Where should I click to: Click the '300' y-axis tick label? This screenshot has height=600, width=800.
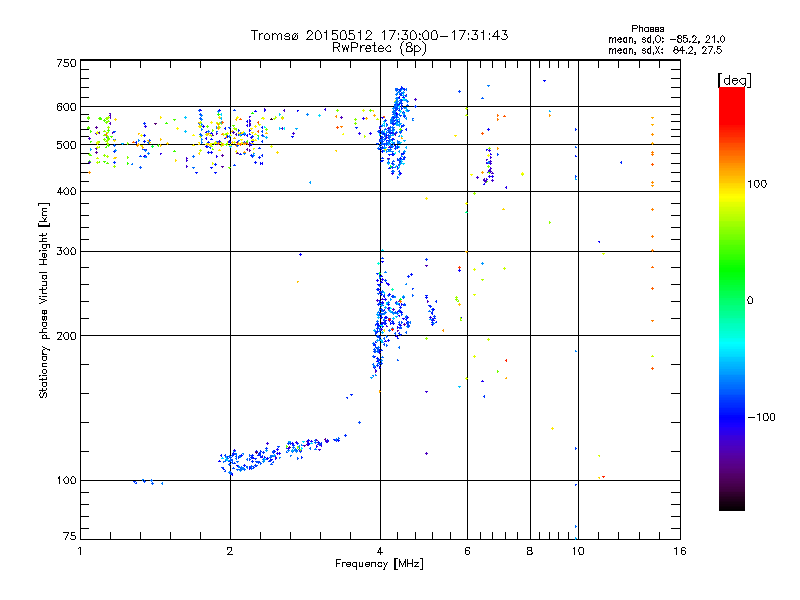(x=66, y=251)
